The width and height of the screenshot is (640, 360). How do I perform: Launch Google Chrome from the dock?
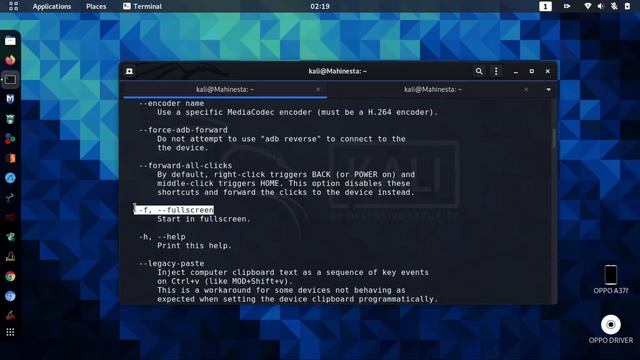pyautogui.click(x=10, y=276)
